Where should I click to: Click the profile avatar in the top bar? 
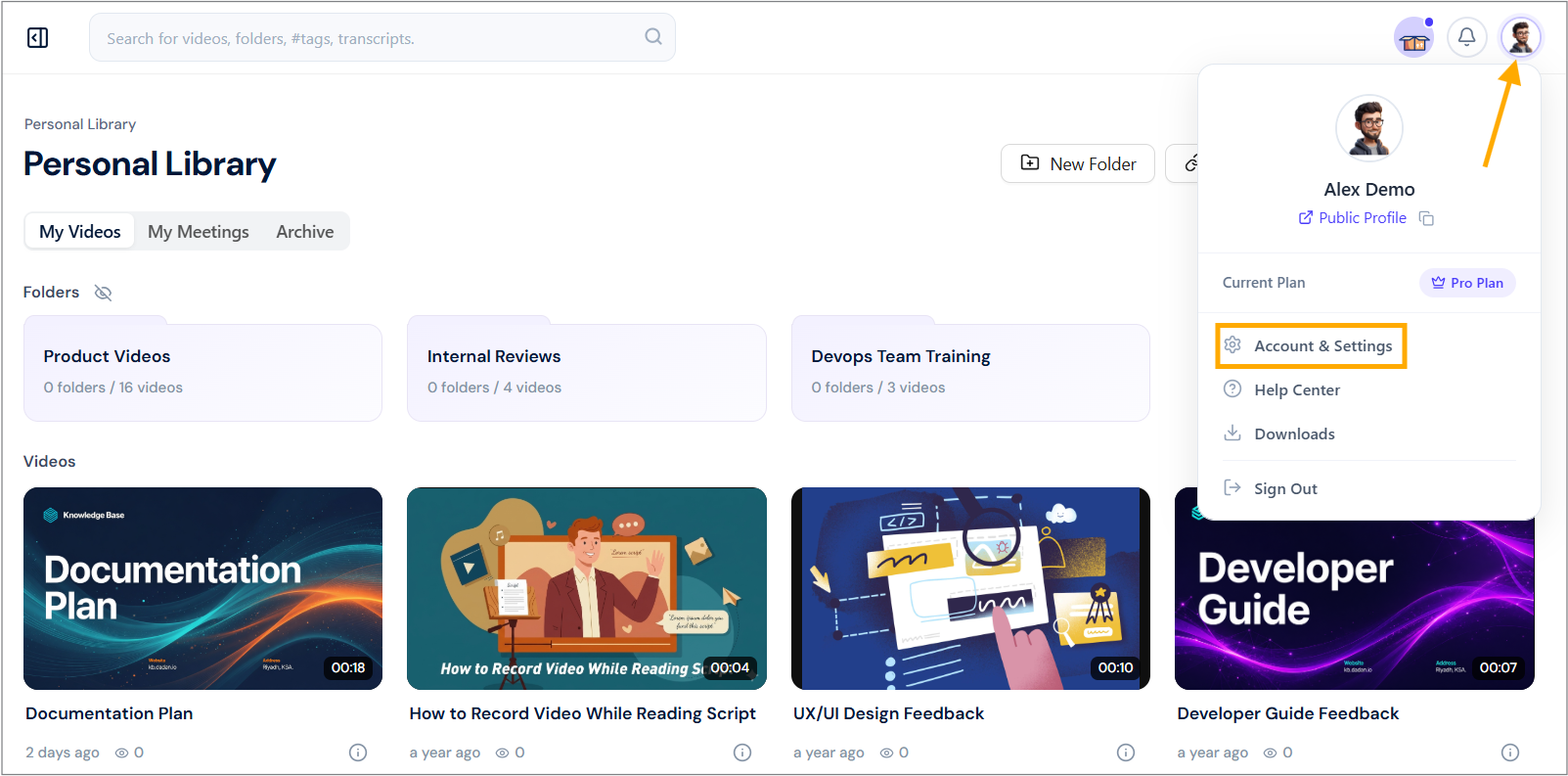click(x=1520, y=37)
